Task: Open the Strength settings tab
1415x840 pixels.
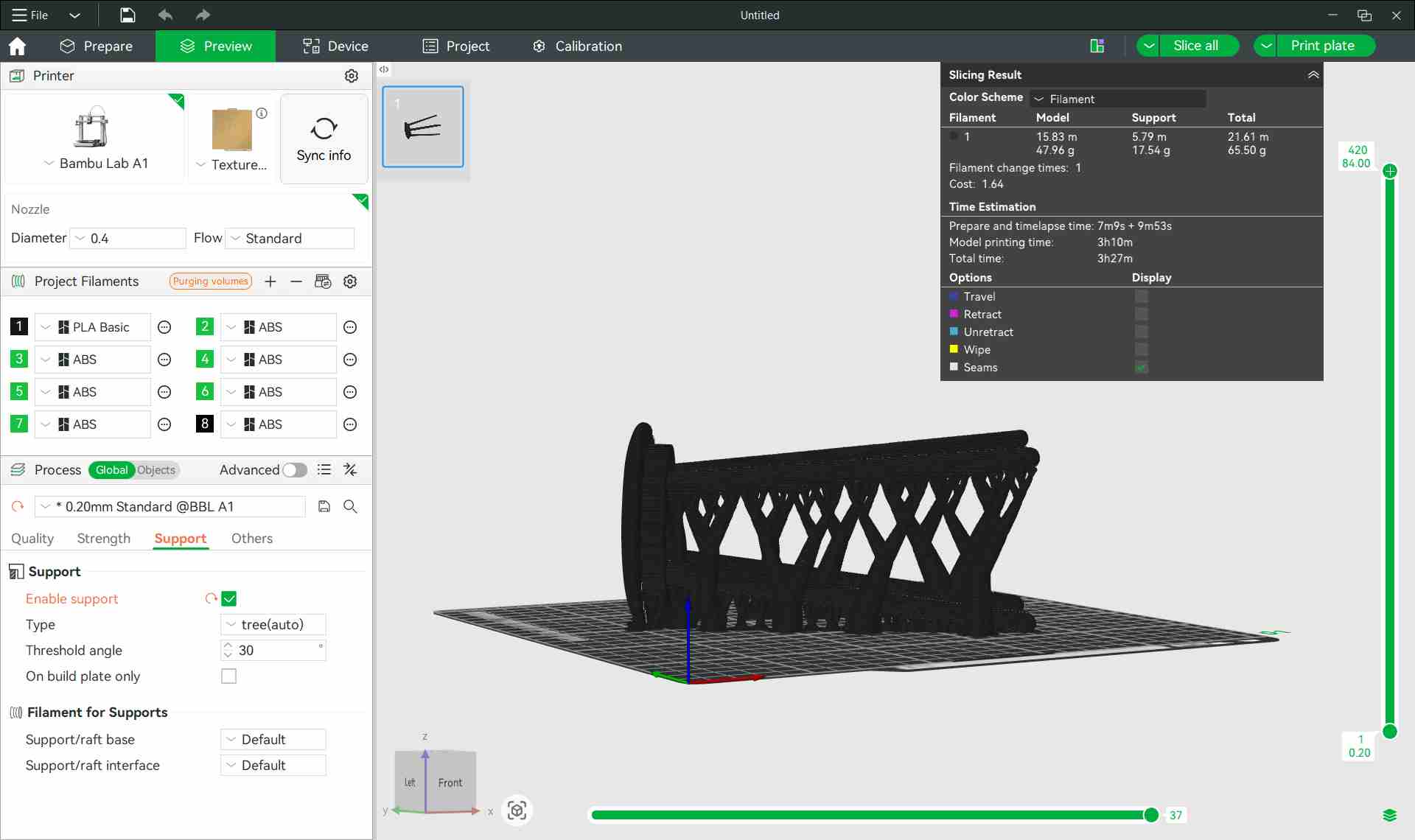Action: [103, 539]
